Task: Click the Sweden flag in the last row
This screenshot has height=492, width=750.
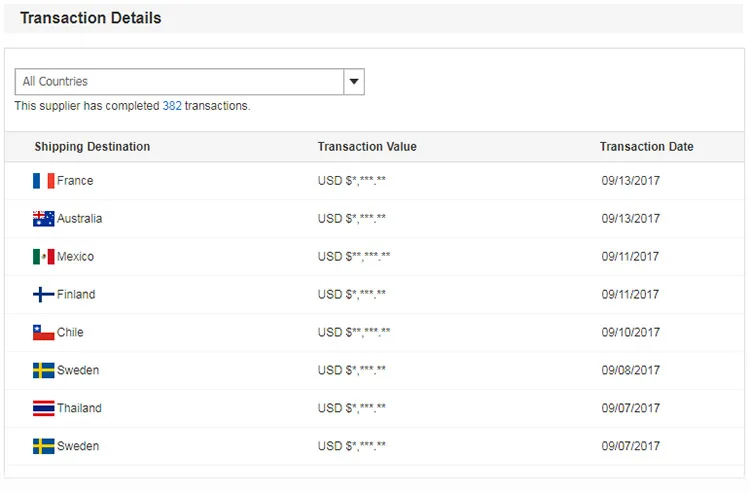Action: pos(43,446)
